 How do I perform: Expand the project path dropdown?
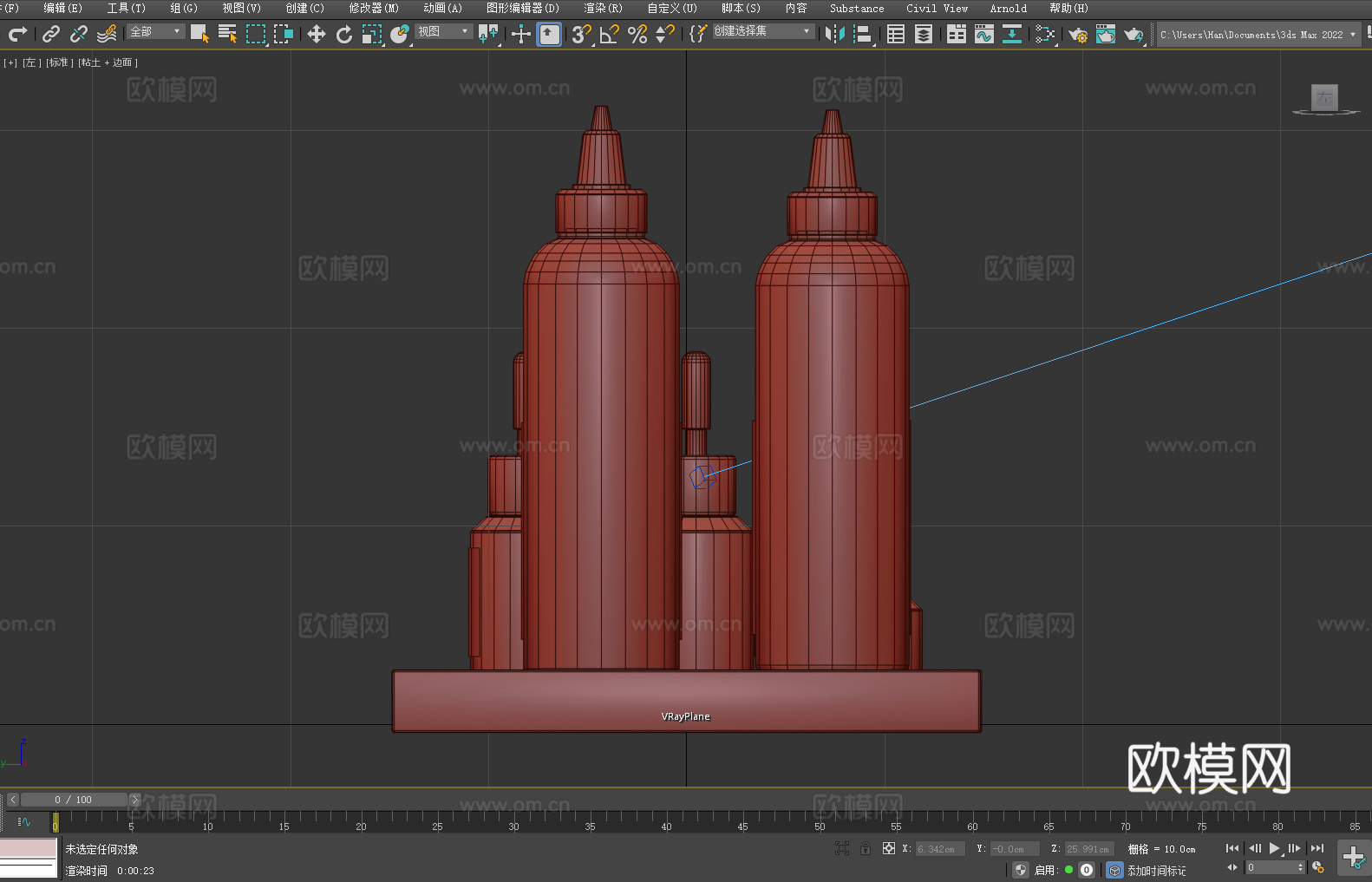coord(1352,35)
